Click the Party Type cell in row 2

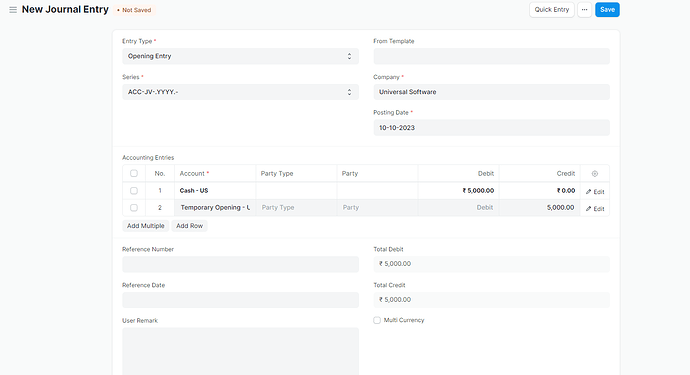click(x=296, y=208)
